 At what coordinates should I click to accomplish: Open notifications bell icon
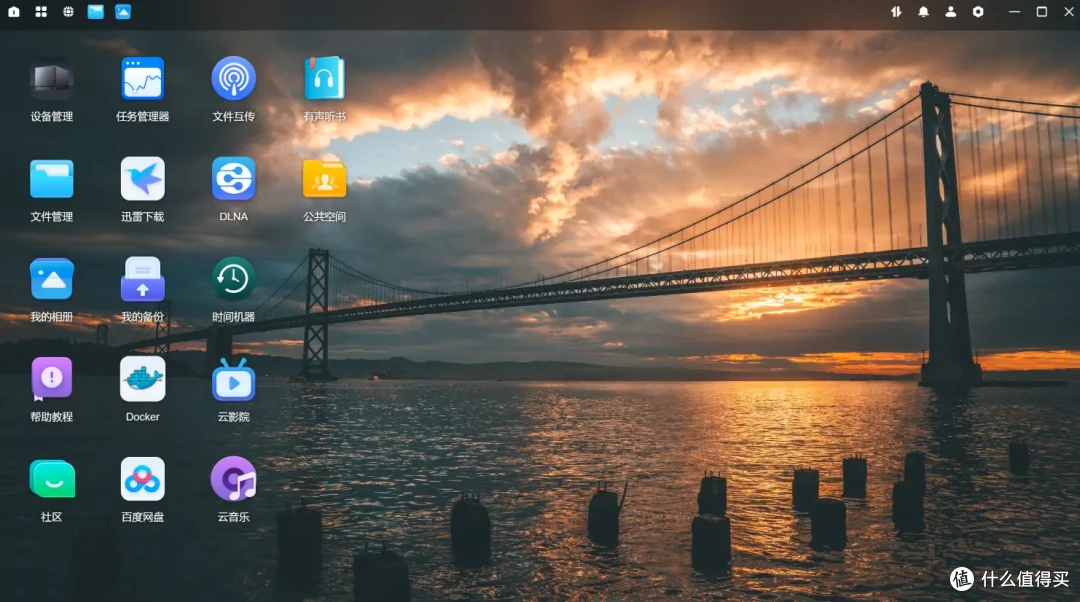tap(924, 12)
